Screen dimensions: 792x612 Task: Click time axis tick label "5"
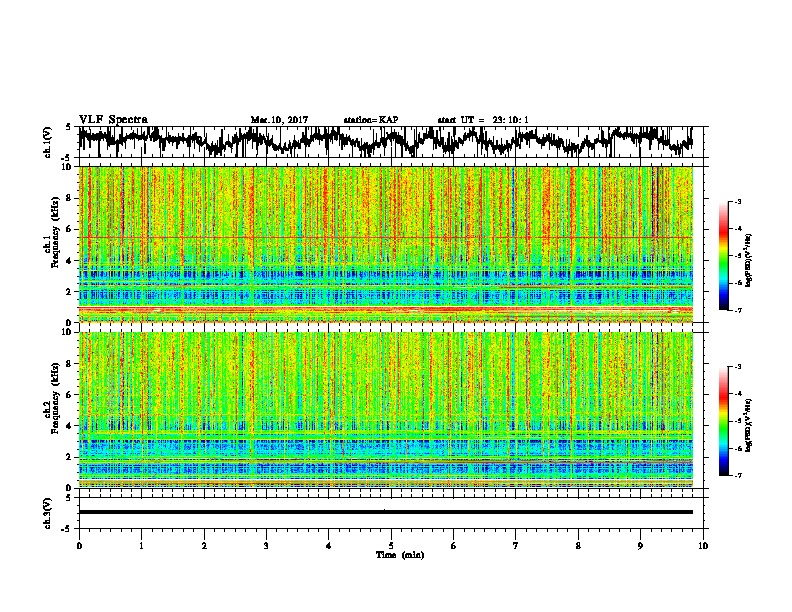pos(391,546)
